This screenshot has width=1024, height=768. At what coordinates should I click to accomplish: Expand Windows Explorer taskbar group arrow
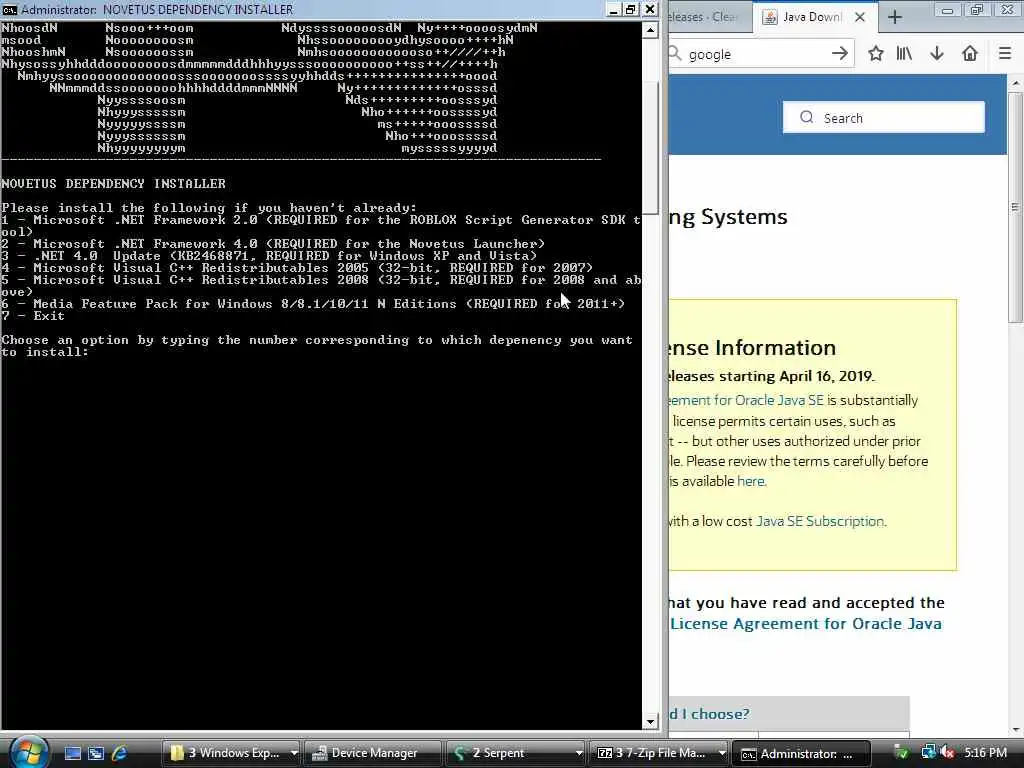tap(295, 753)
